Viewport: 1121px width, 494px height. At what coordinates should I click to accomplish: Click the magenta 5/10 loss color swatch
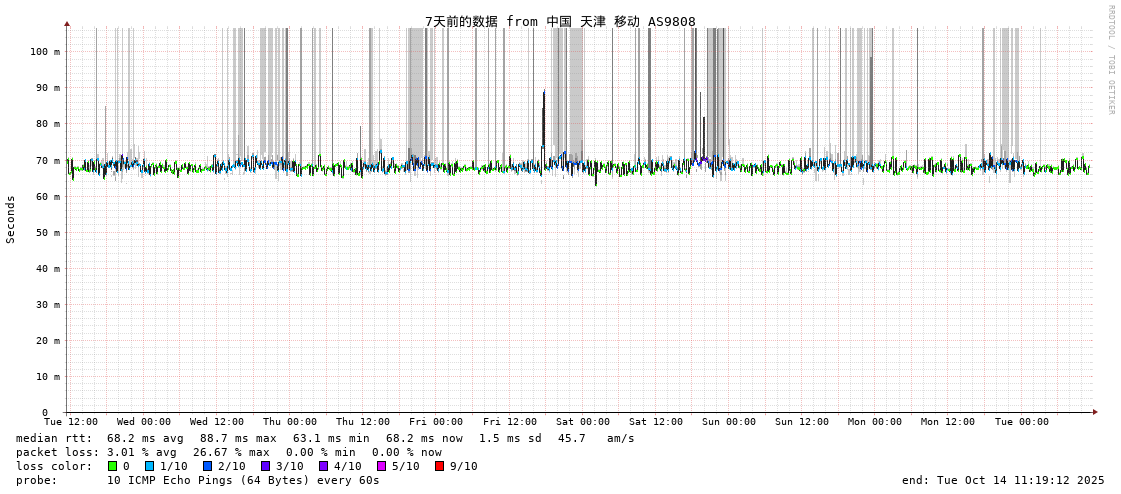click(381, 466)
